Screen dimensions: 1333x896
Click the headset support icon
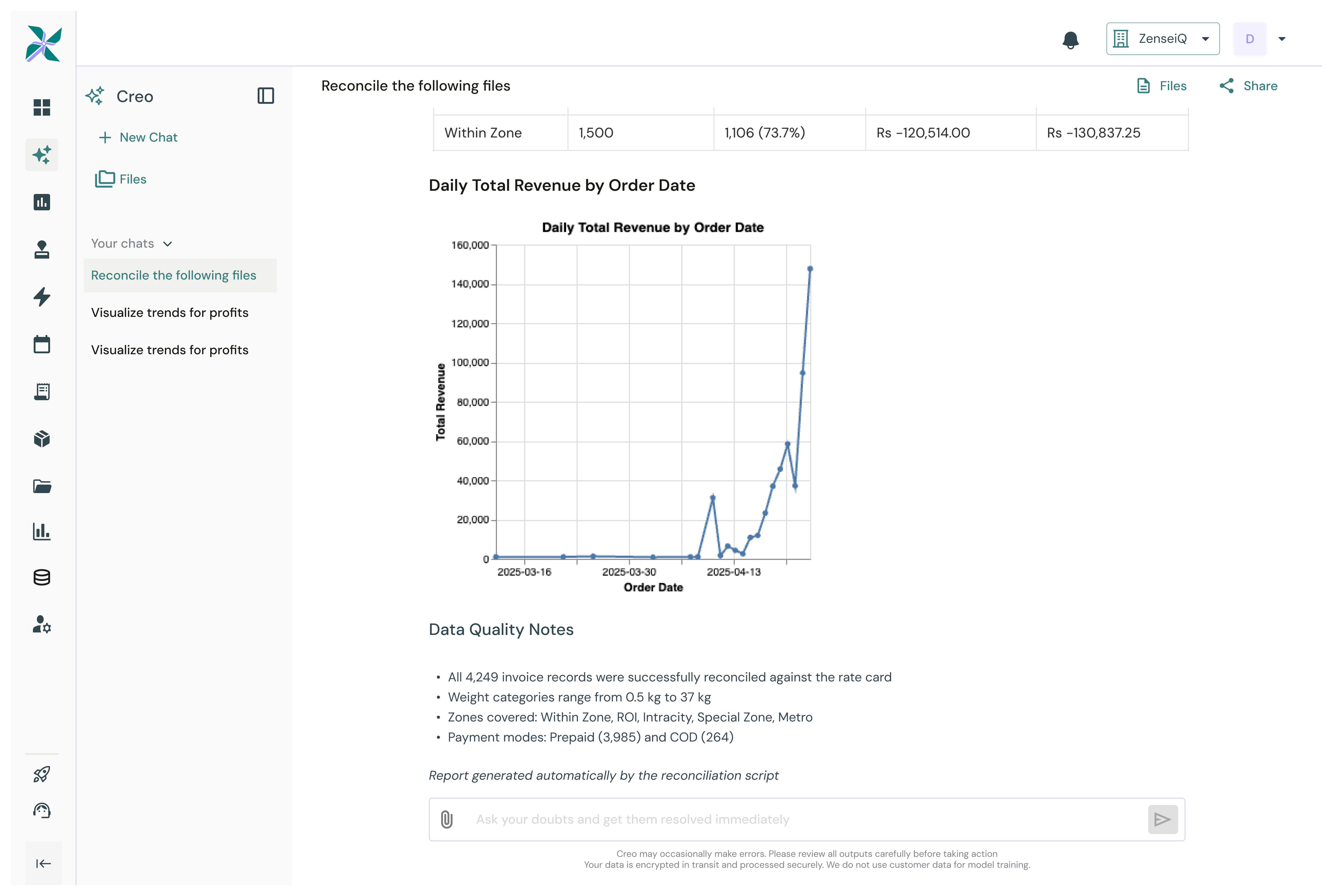pos(42,810)
